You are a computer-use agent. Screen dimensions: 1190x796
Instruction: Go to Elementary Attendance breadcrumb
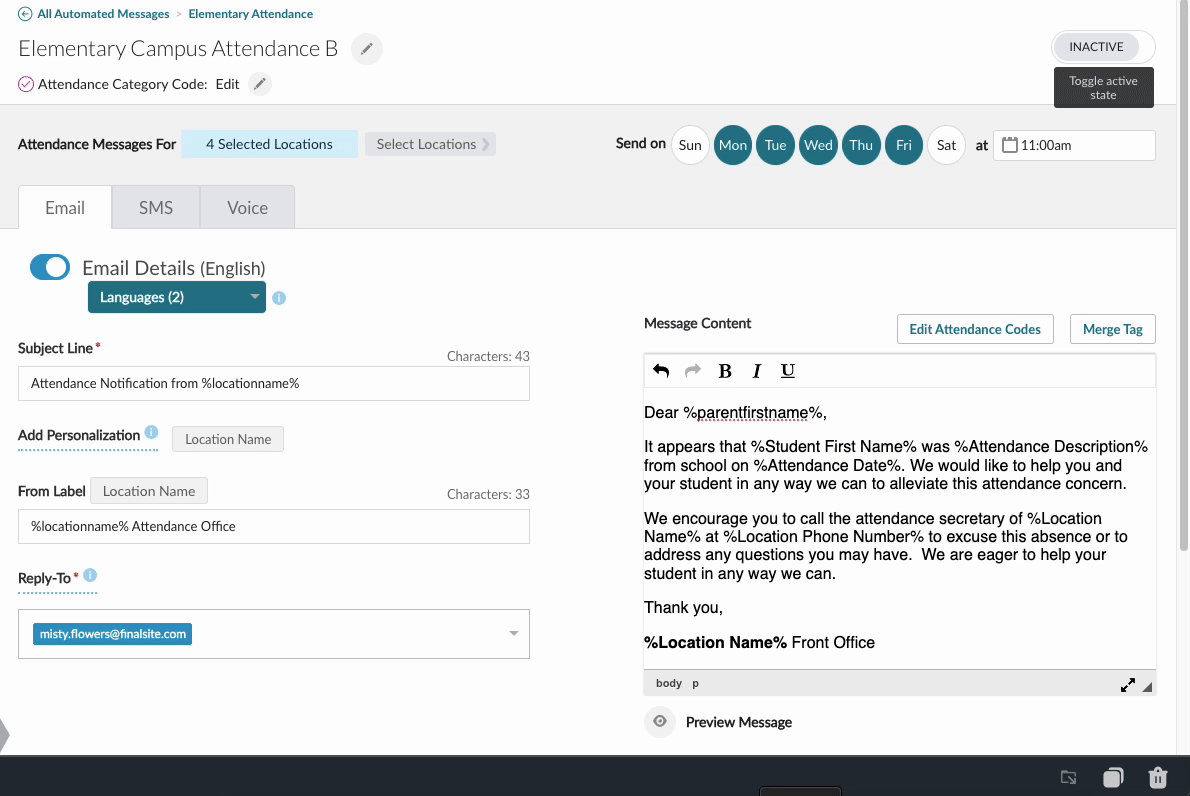tap(250, 14)
